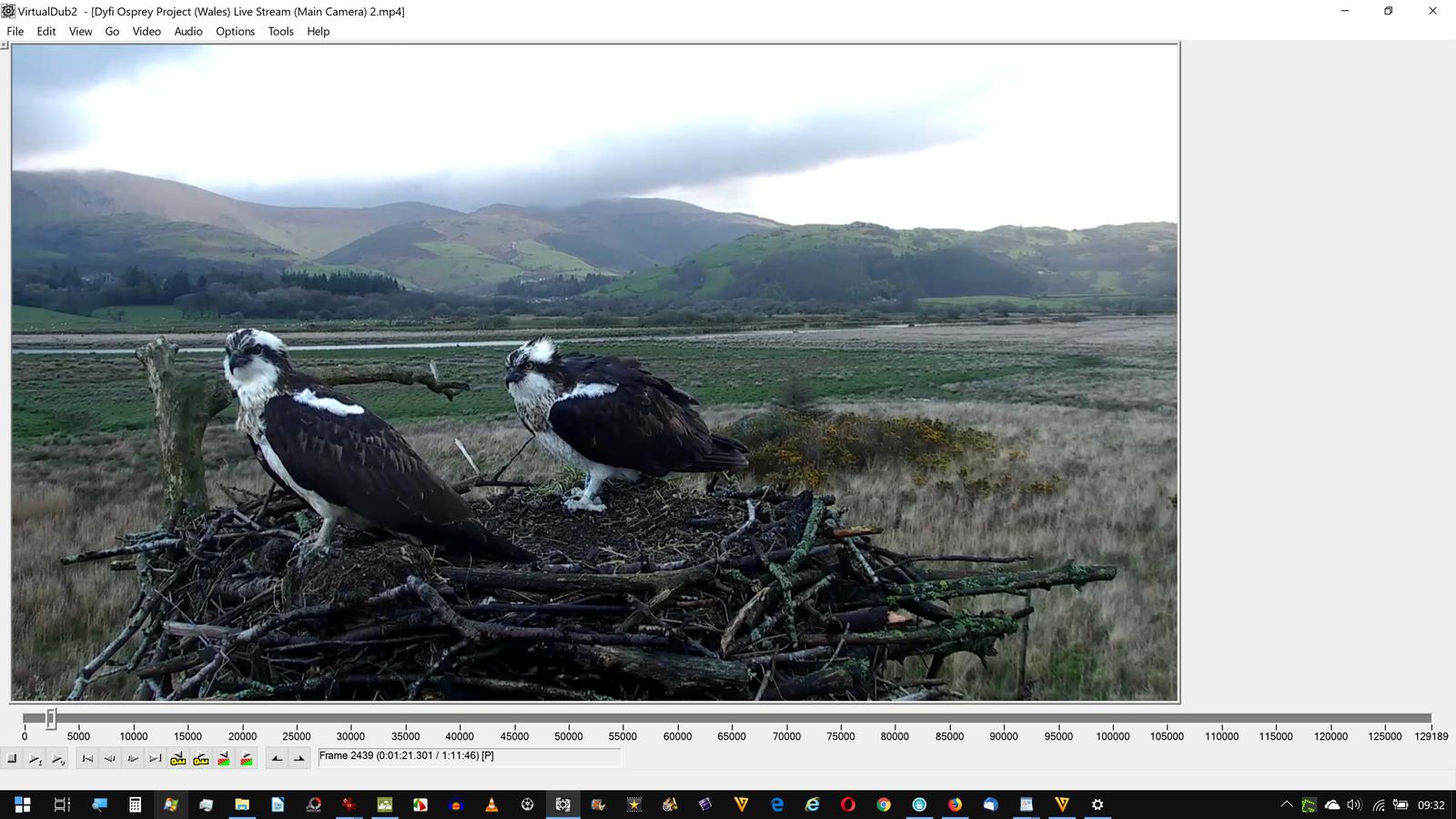Click the Stop playback button
Screen dimensions: 1456x819
pos(13,758)
